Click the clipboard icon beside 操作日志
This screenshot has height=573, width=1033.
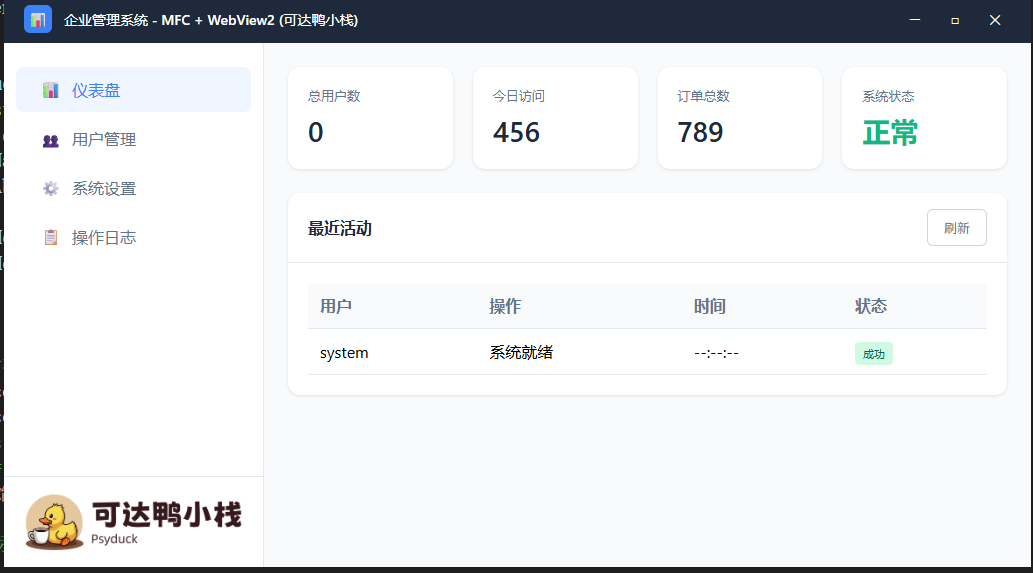click(51, 238)
